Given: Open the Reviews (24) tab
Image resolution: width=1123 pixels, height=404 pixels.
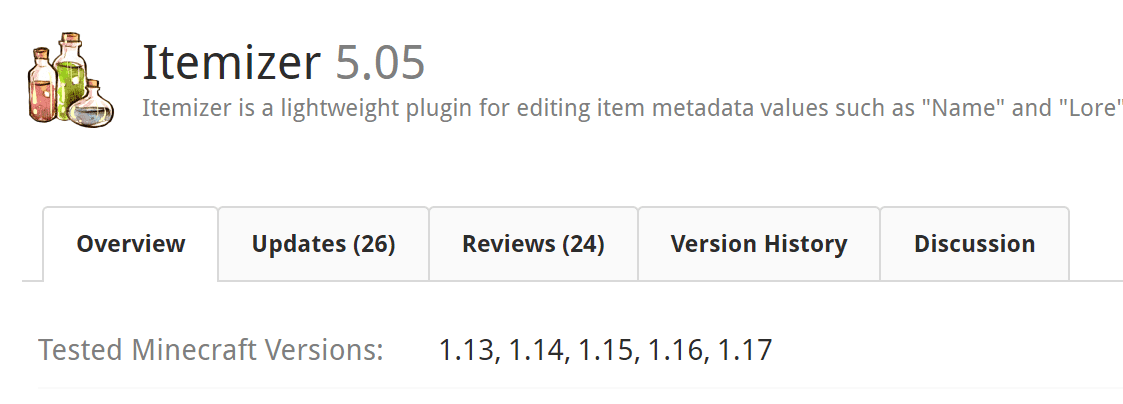Looking at the screenshot, I should click(533, 244).
